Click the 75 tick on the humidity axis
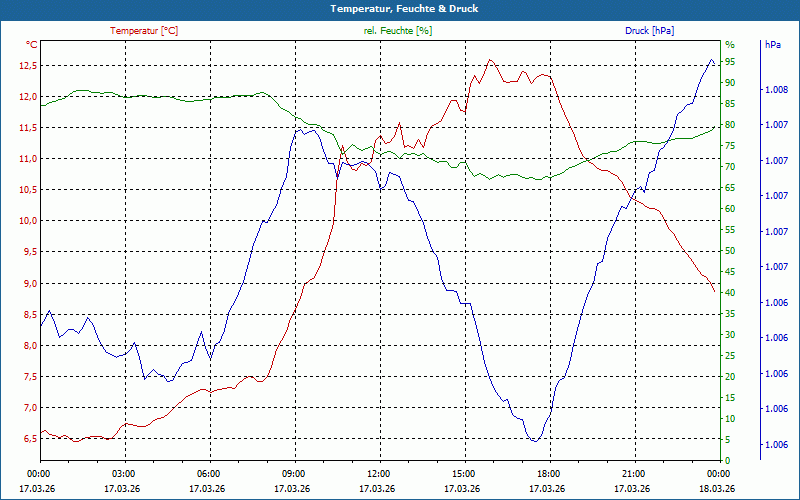This screenshot has width=800, height=500. coord(730,146)
